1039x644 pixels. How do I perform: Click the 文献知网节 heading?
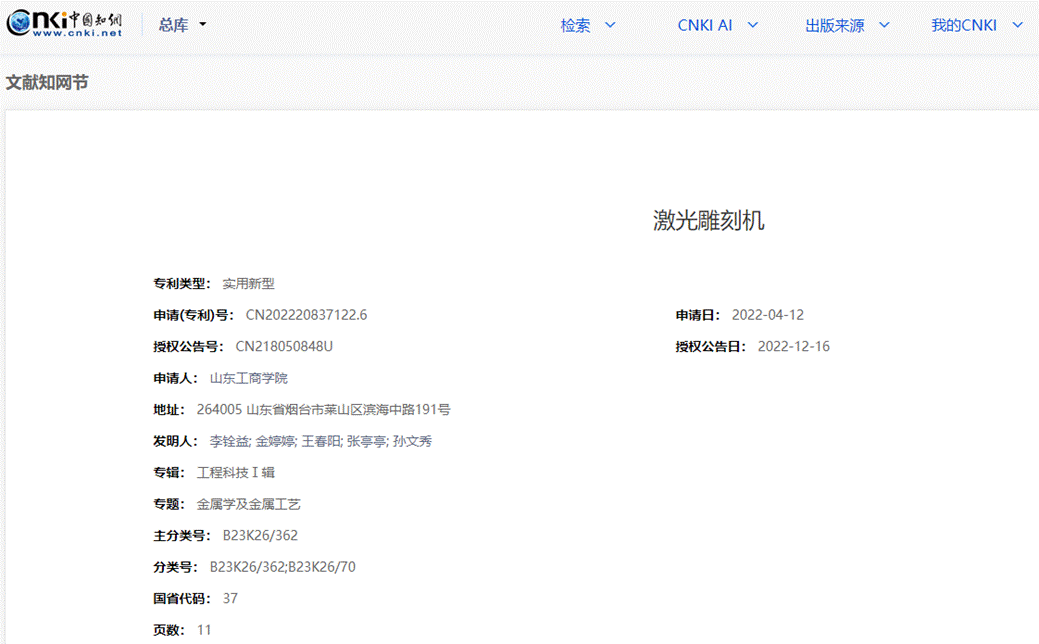[47, 82]
